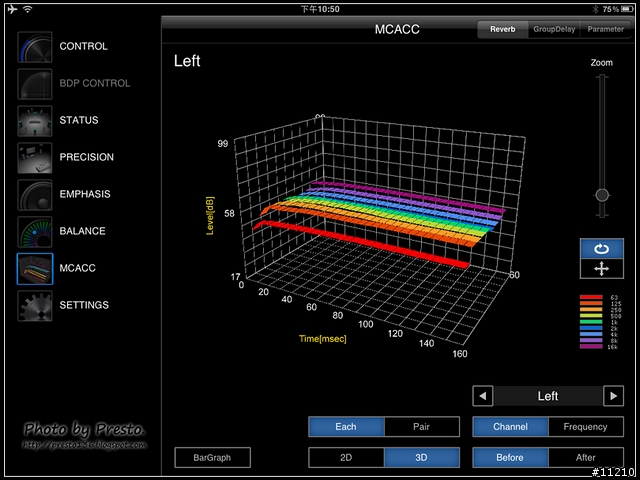The image size is (640, 480).
Task: Activate the rotate graph mode icon
Action: pos(602,249)
